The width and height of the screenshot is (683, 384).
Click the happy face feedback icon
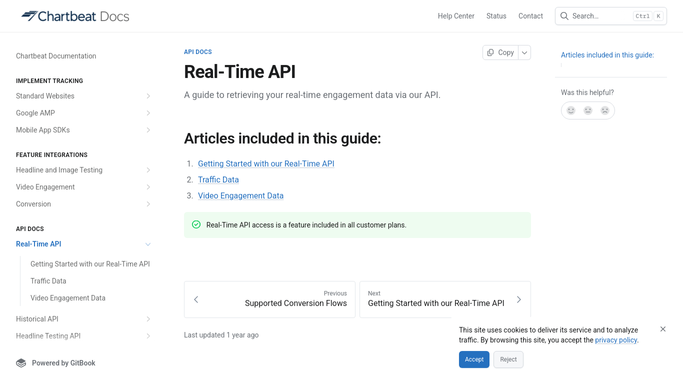571,111
